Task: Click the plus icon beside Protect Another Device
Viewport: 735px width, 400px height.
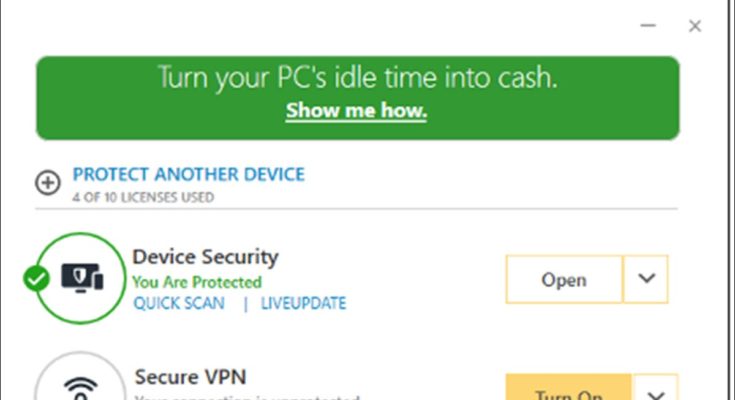Action: tap(47, 183)
